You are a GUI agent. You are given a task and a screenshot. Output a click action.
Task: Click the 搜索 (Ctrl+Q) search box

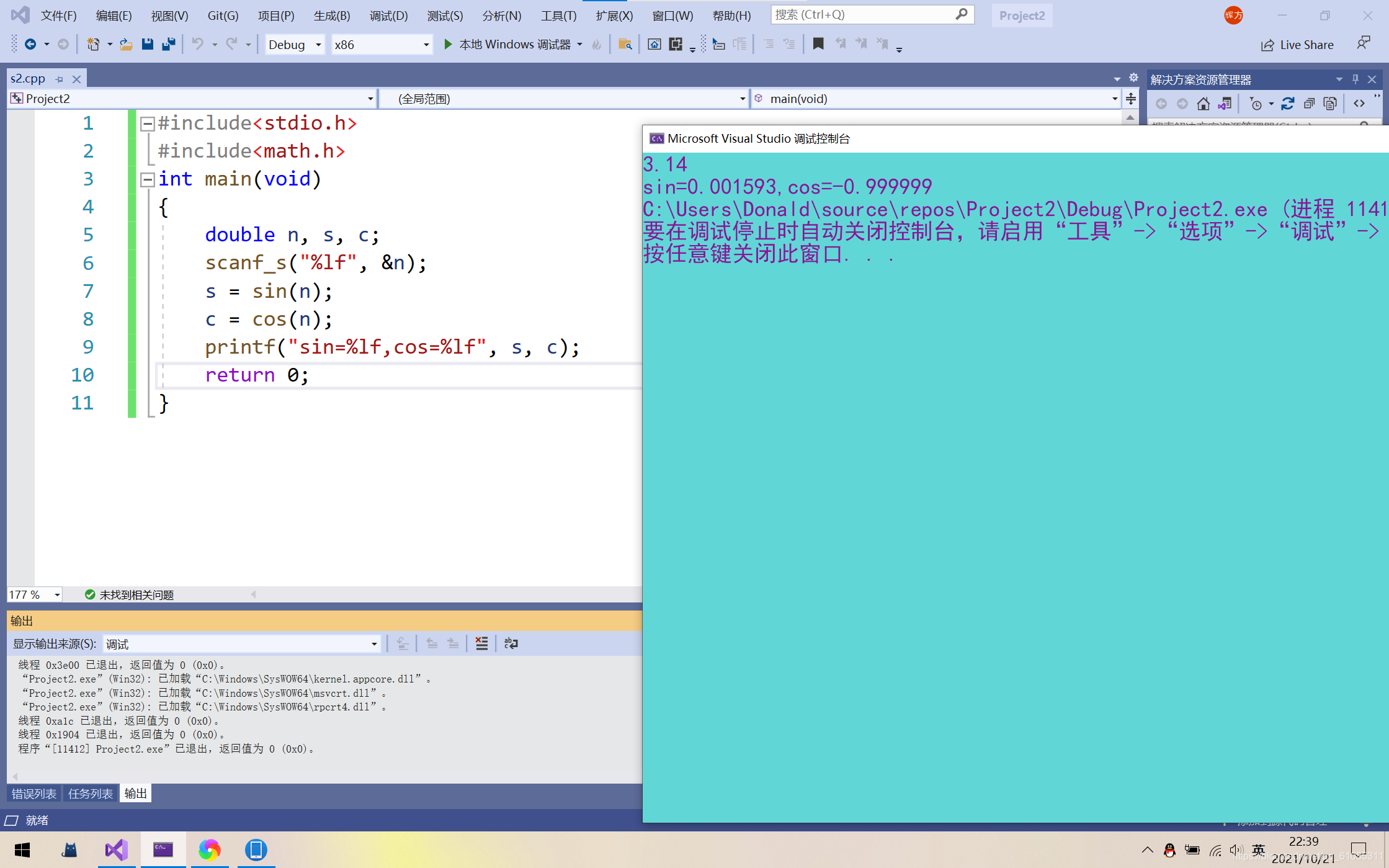[x=872, y=14]
